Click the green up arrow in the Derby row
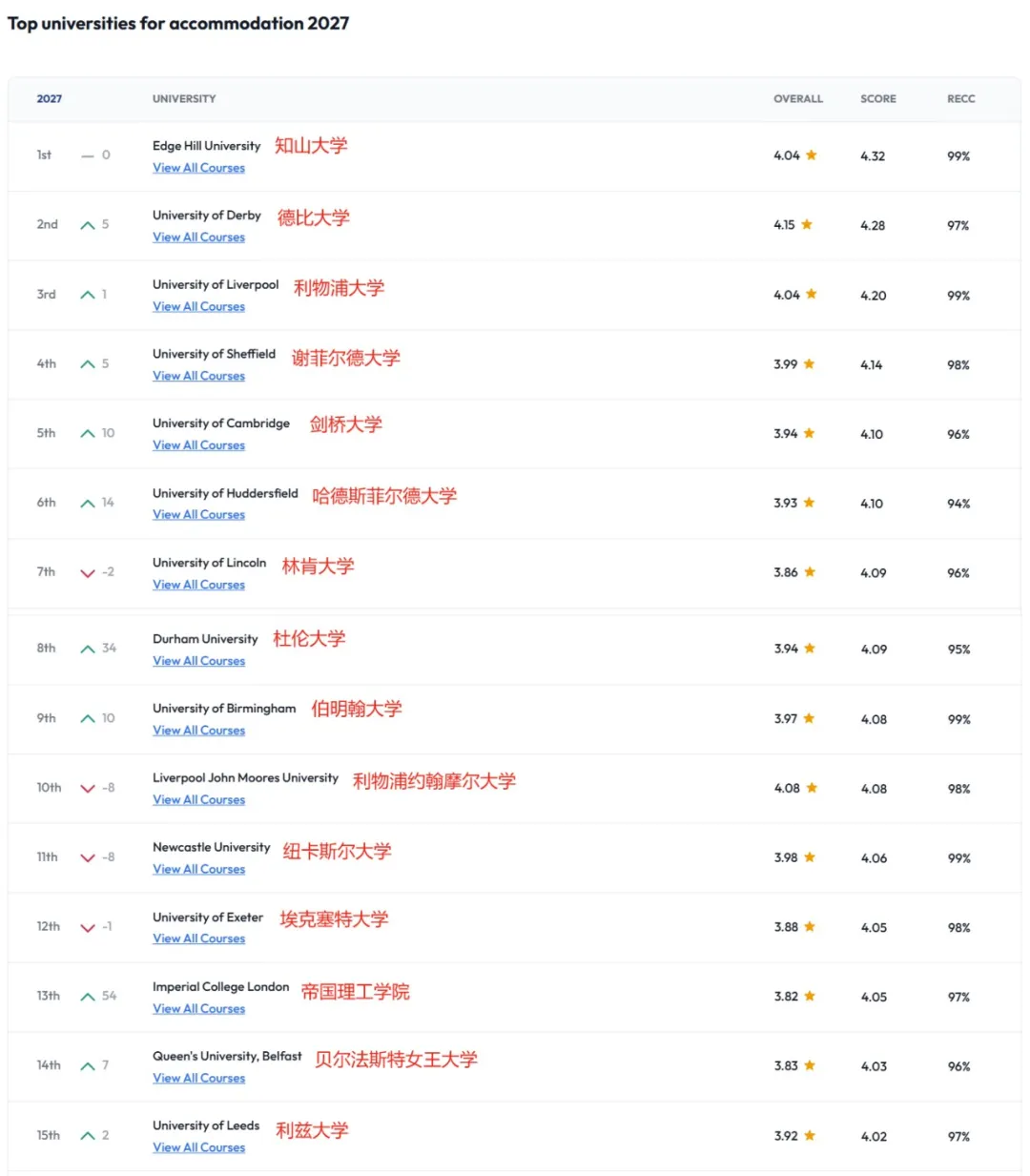1030x1176 pixels. pyautogui.click(x=88, y=225)
